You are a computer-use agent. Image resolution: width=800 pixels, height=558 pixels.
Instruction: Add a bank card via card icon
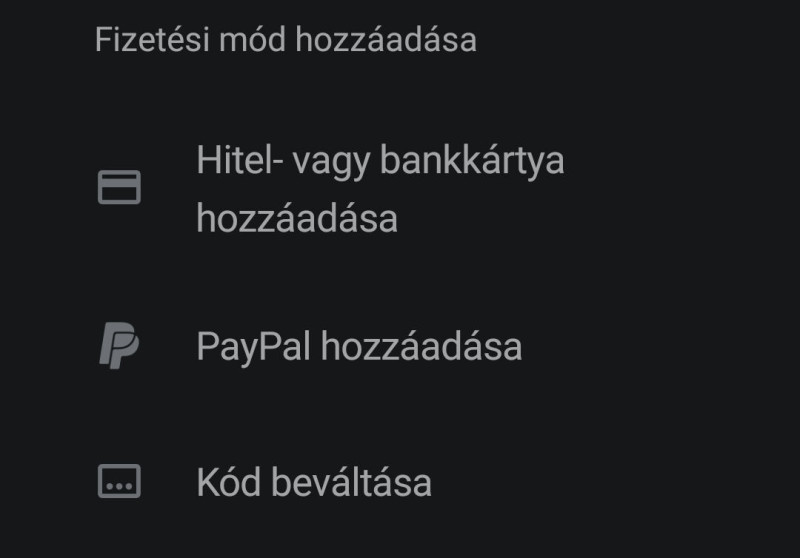tap(119, 187)
